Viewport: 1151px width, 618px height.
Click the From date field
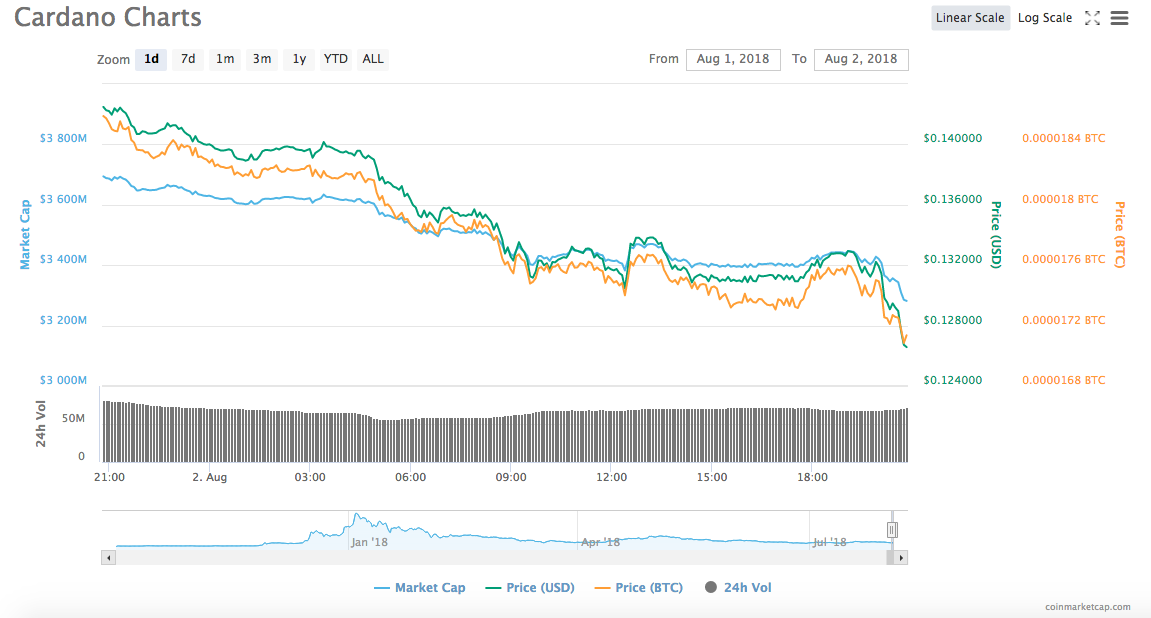point(733,59)
